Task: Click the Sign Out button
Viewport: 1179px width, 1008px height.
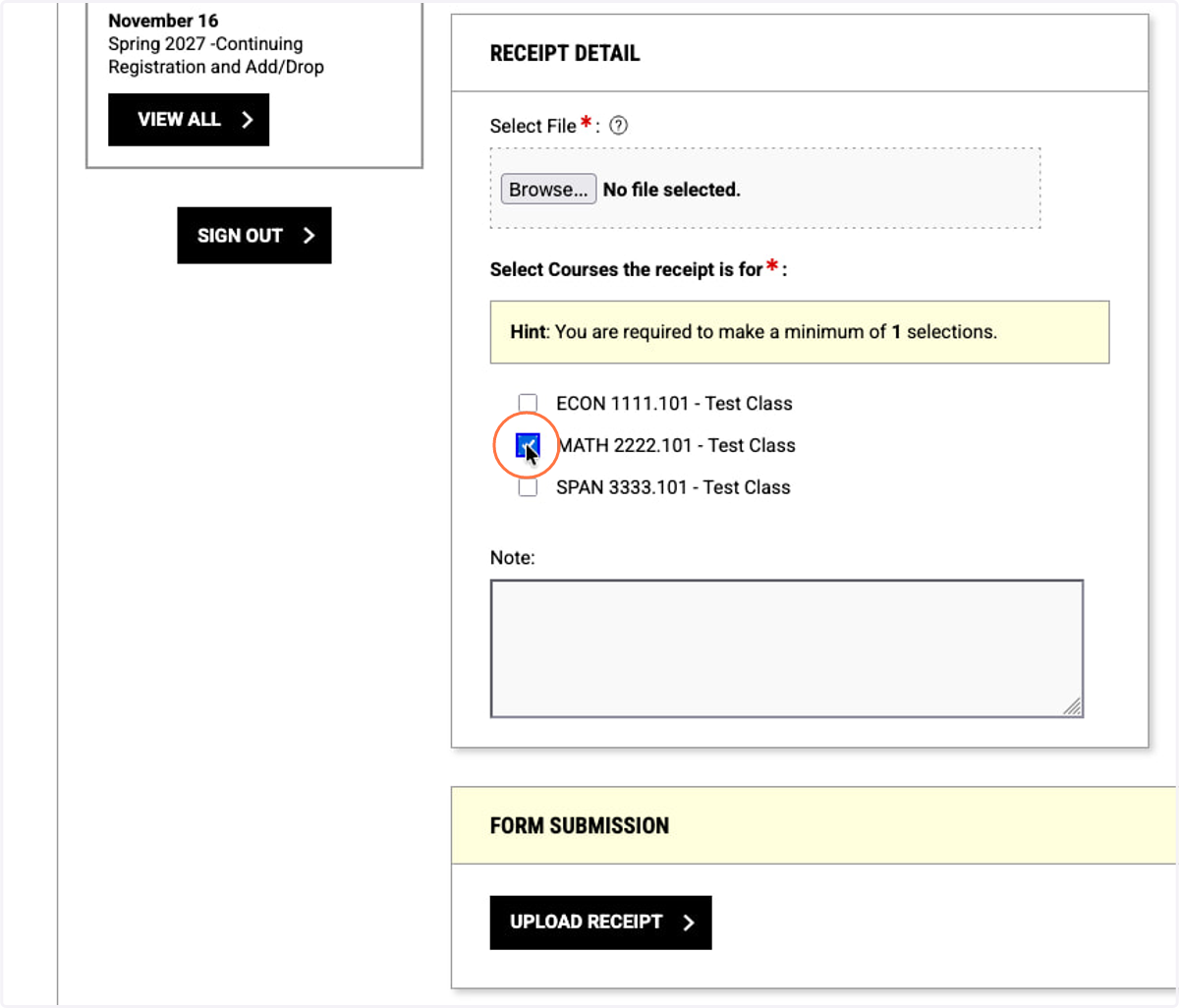Action: (x=254, y=236)
